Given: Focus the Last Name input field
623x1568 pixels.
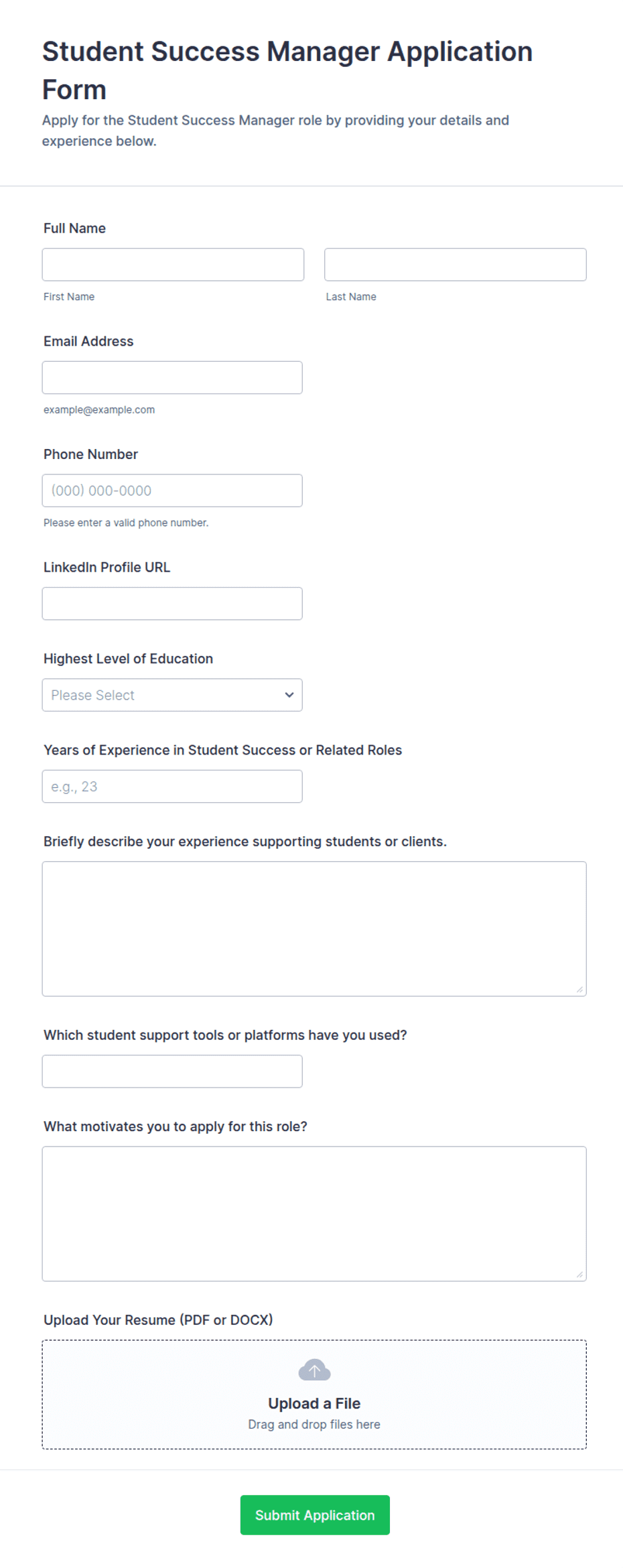Looking at the screenshot, I should click(456, 265).
